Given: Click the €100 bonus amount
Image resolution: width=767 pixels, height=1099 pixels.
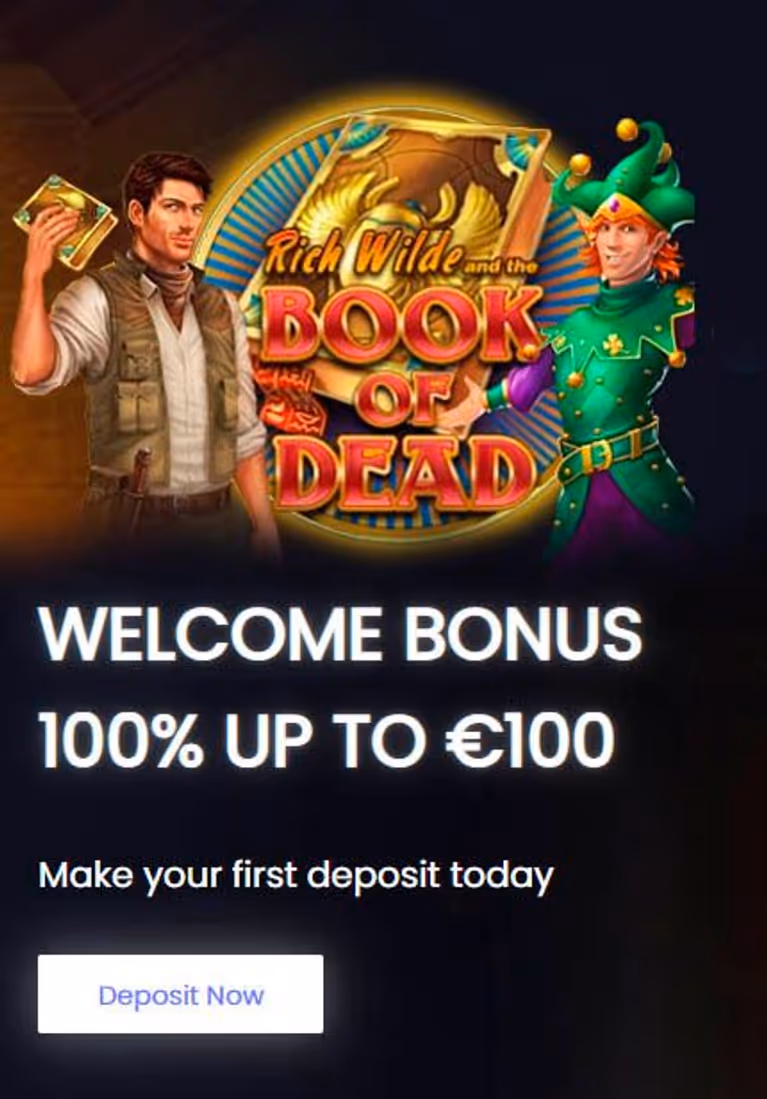Looking at the screenshot, I should coord(529,739).
